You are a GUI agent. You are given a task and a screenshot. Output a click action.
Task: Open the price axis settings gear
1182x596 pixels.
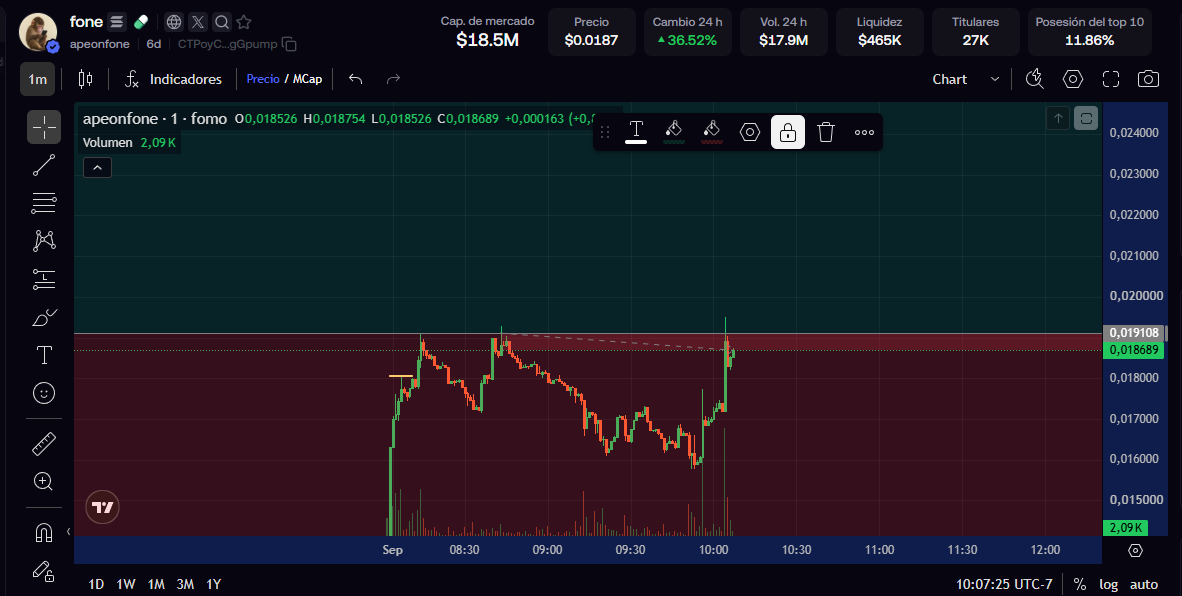click(1135, 551)
